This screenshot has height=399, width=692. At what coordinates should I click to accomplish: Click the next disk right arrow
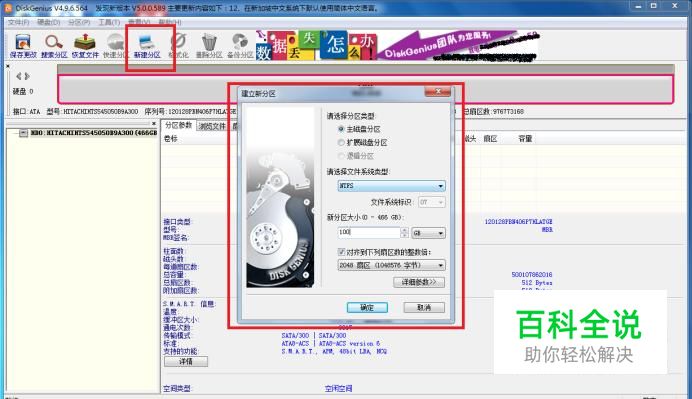(27, 76)
